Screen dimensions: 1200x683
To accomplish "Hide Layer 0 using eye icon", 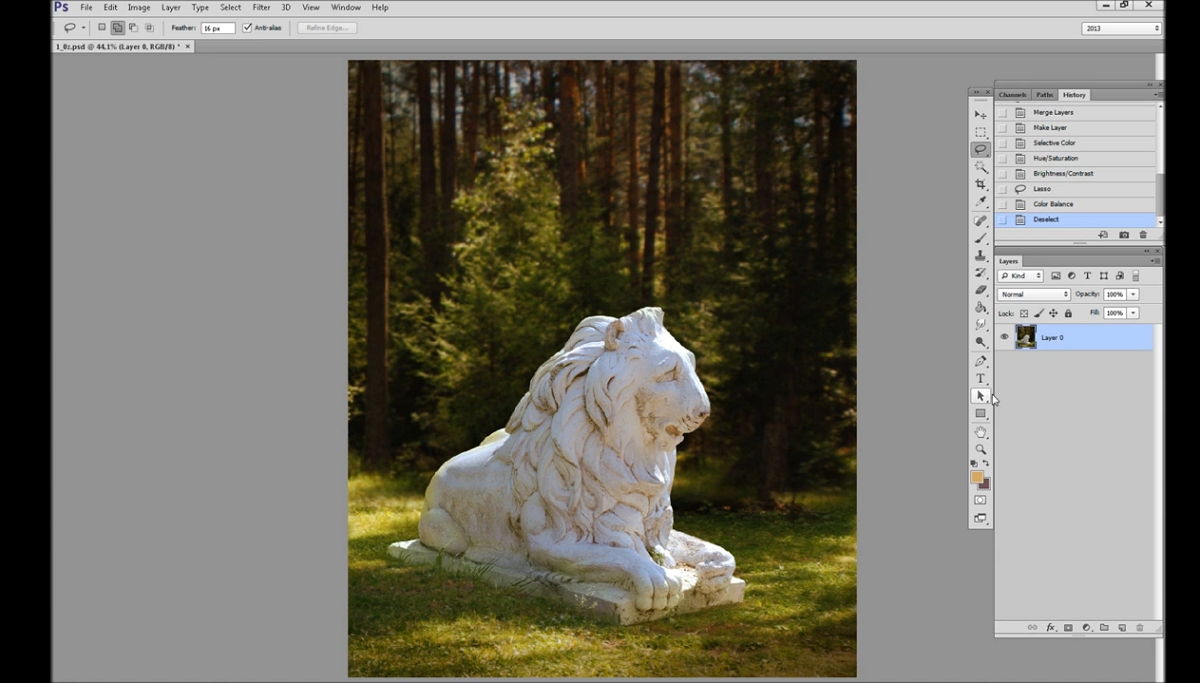I will (1004, 337).
